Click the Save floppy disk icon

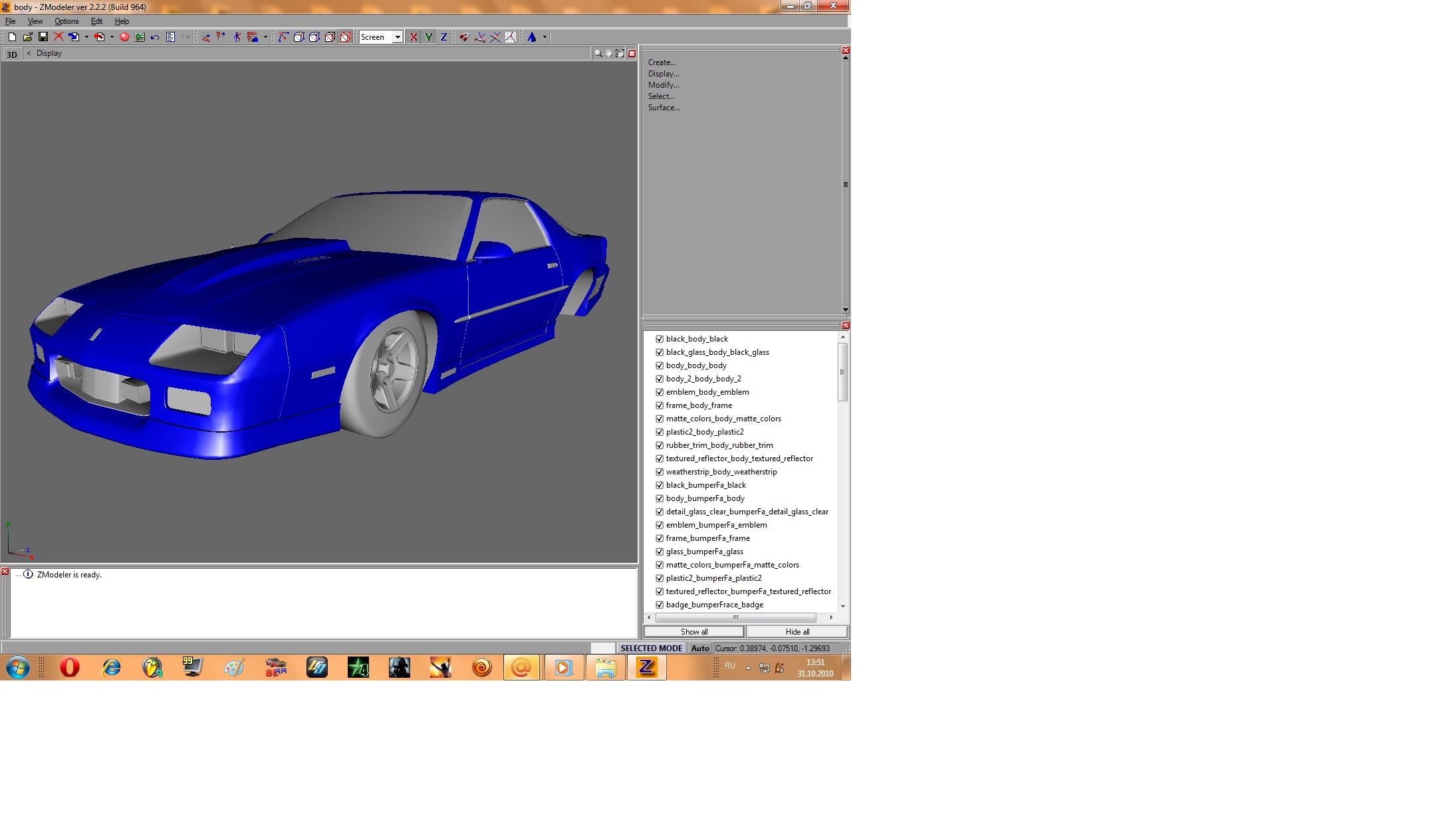point(43,37)
